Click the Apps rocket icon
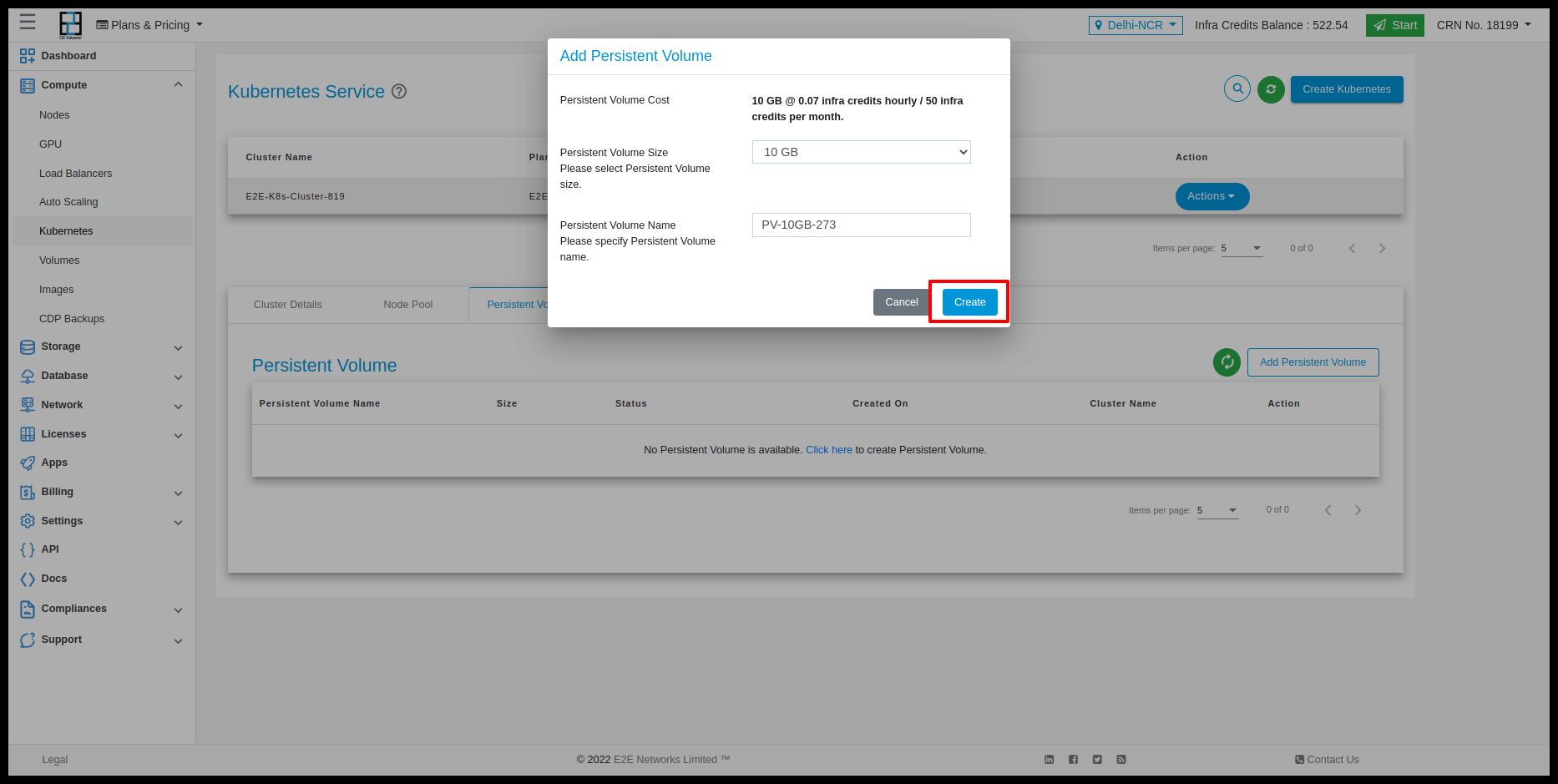The width and height of the screenshot is (1558, 784). point(28,463)
